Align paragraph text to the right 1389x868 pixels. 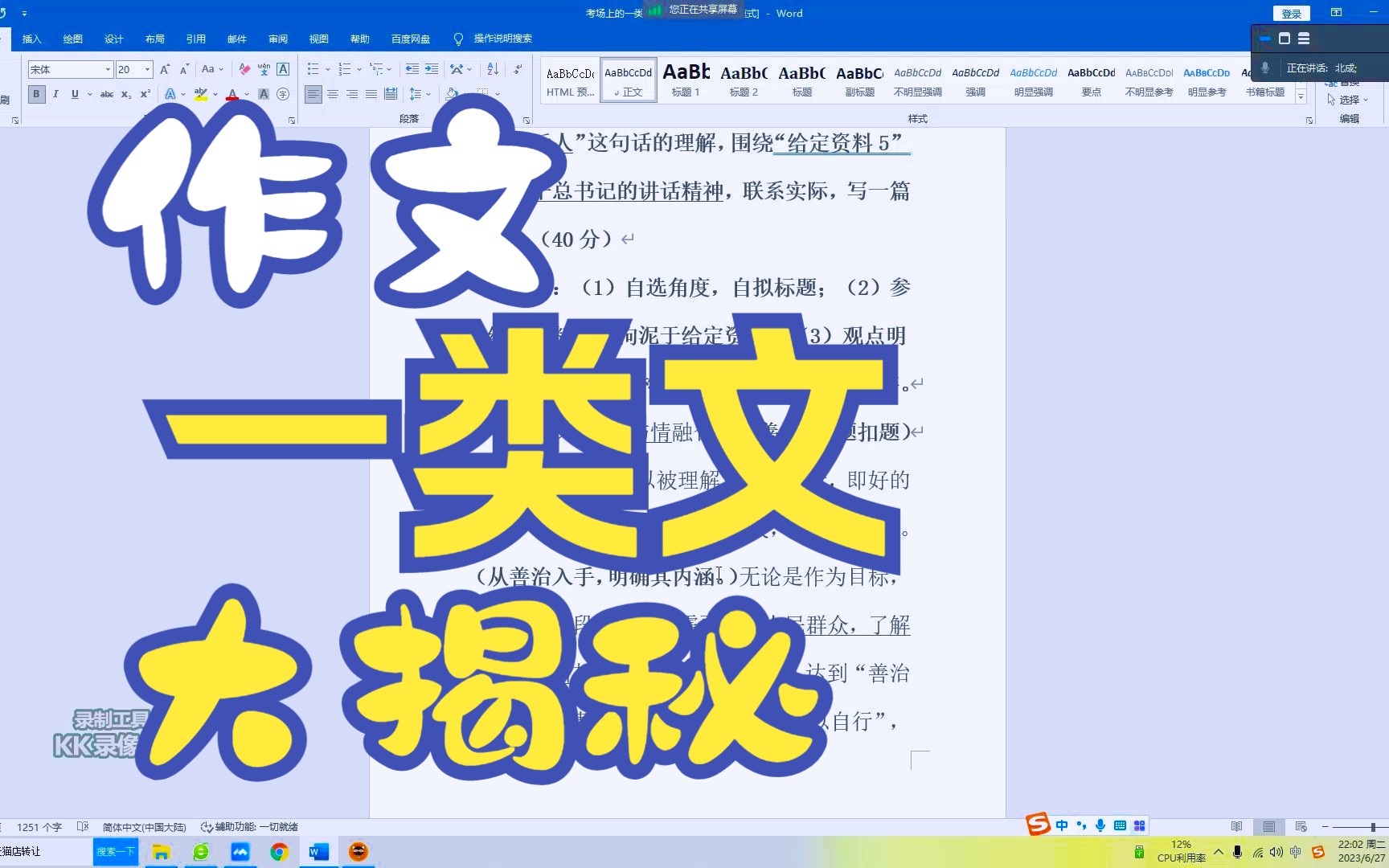pyautogui.click(x=352, y=94)
